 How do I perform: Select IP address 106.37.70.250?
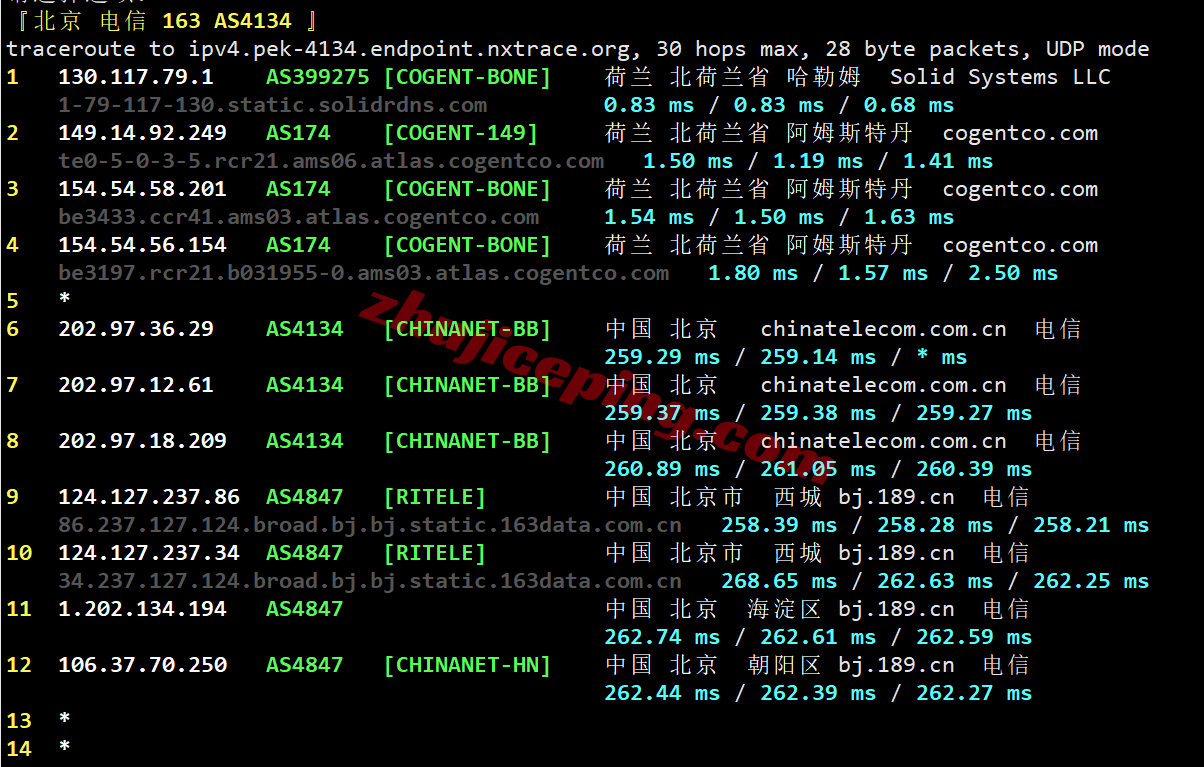point(142,665)
